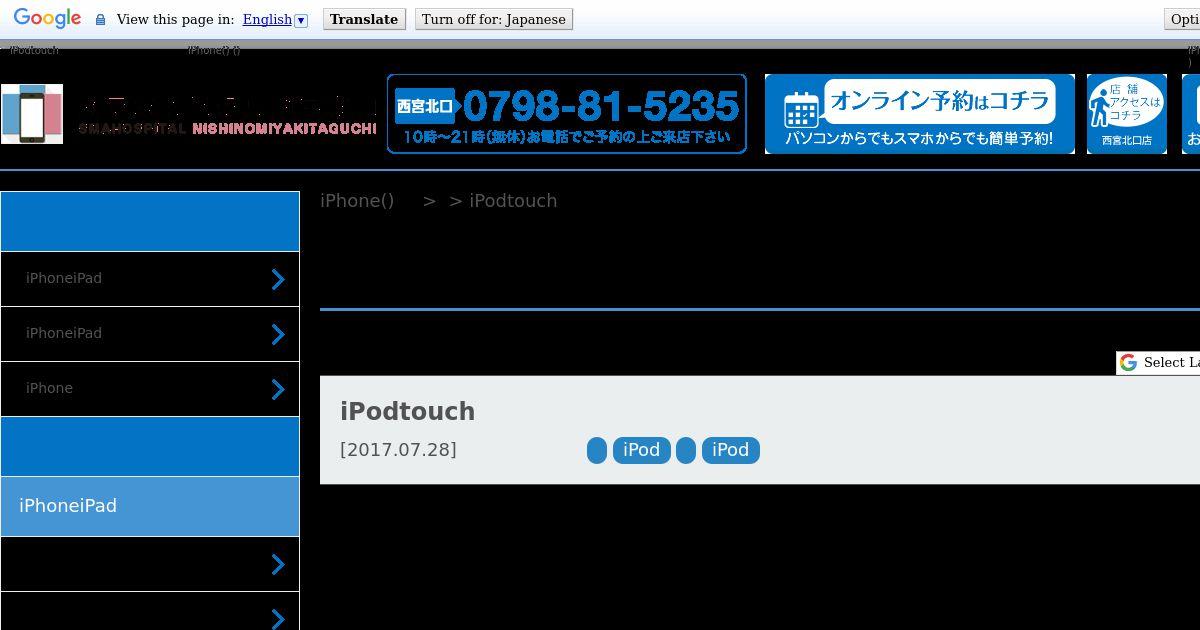Image resolution: width=1200 pixels, height=630 pixels.
Task: Open the second iPhoneiPad sidebar item
Action: pyautogui.click(x=150, y=334)
